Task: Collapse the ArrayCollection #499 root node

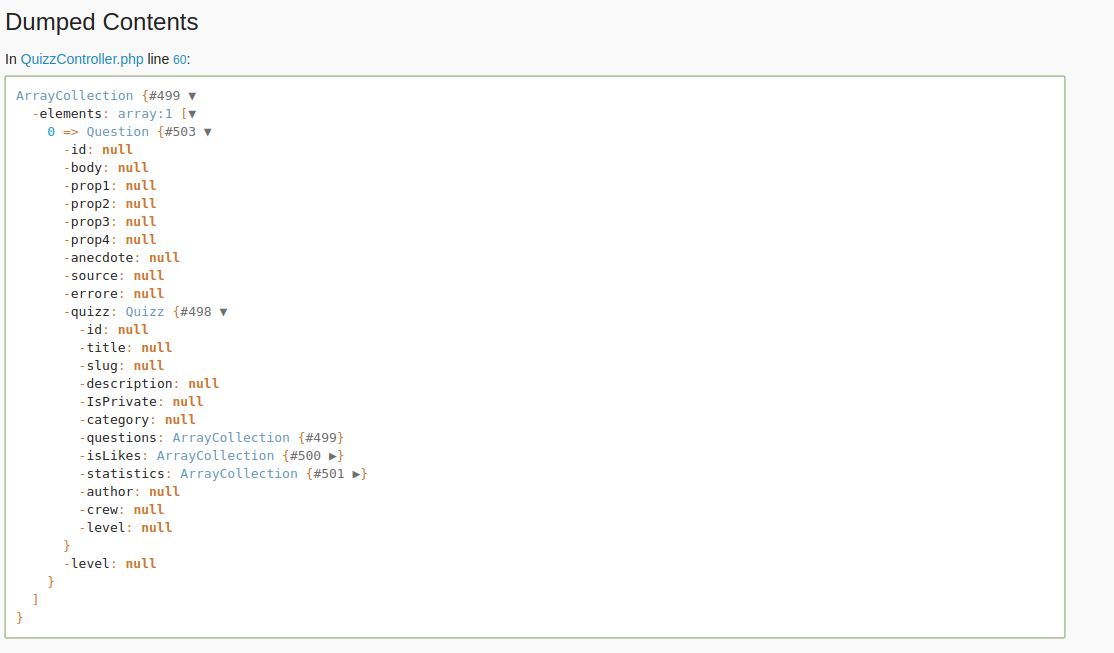Action: (x=192, y=96)
